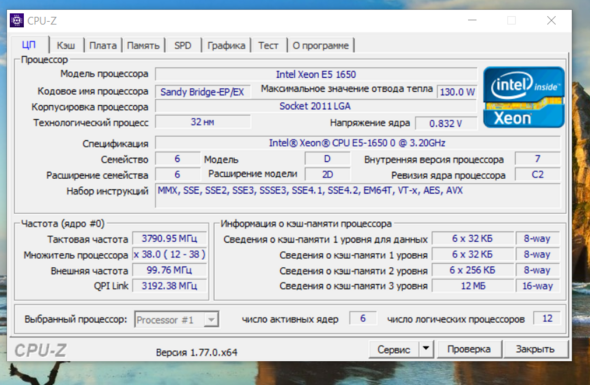Click the Проверка button
590x385 pixels.
click(x=469, y=349)
